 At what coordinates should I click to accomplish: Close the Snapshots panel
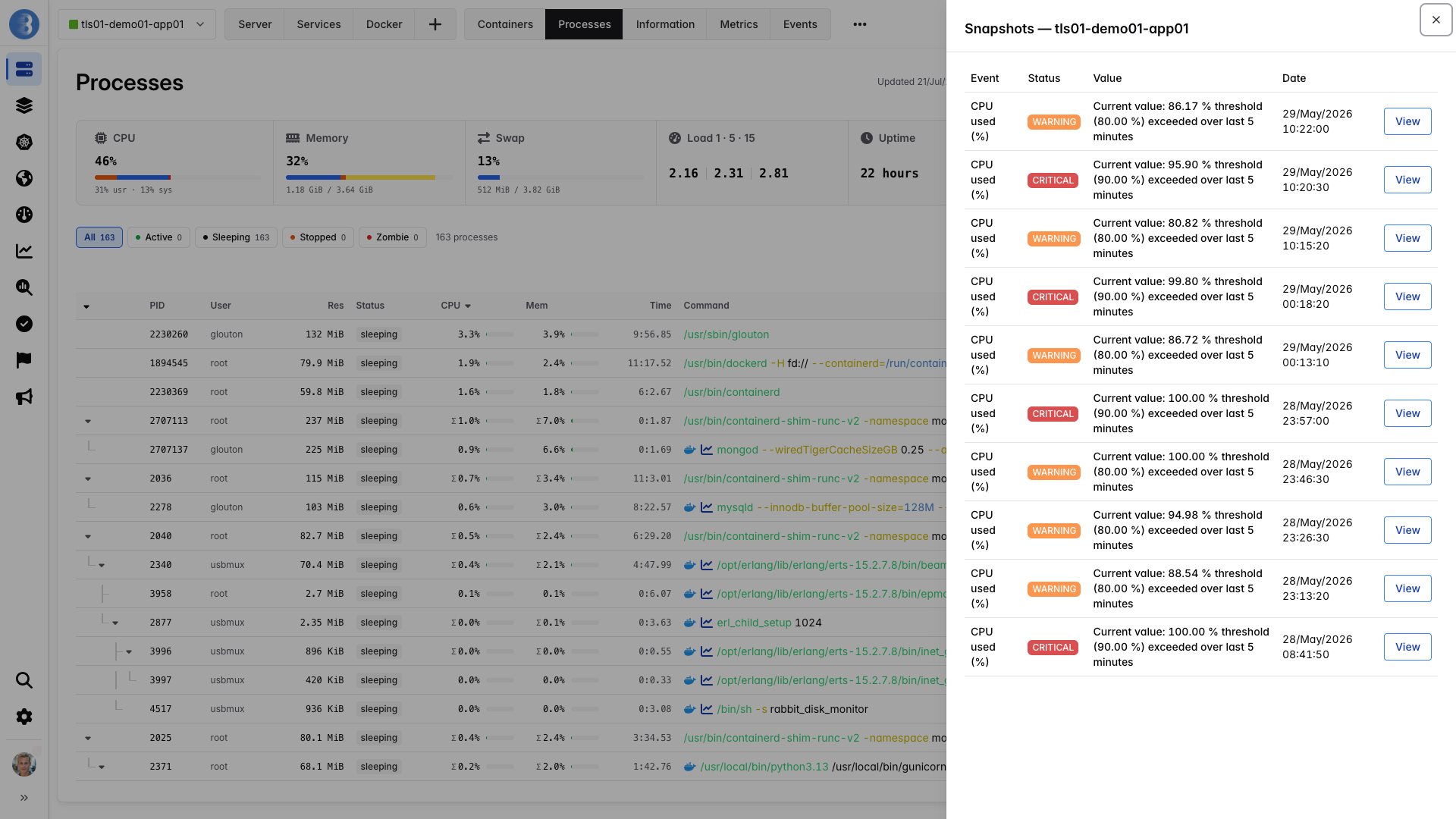coord(1436,20)
